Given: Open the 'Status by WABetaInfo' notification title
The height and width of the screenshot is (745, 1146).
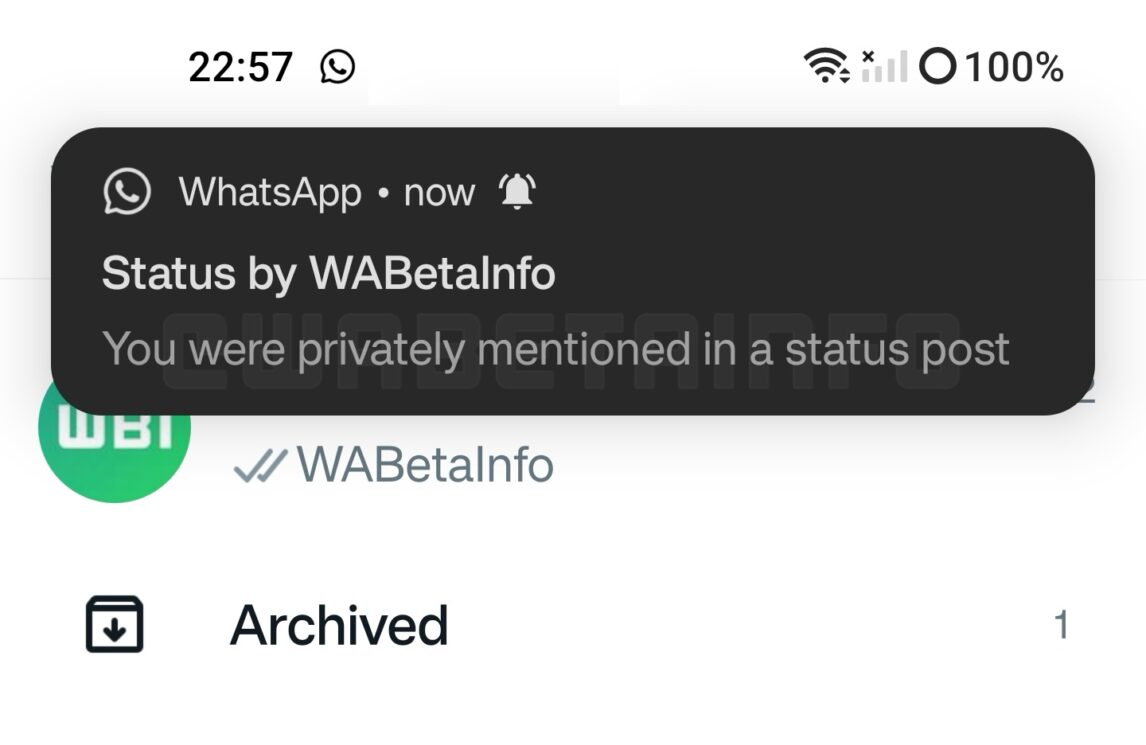Looking at the screenshot, I should click(328, 273).
